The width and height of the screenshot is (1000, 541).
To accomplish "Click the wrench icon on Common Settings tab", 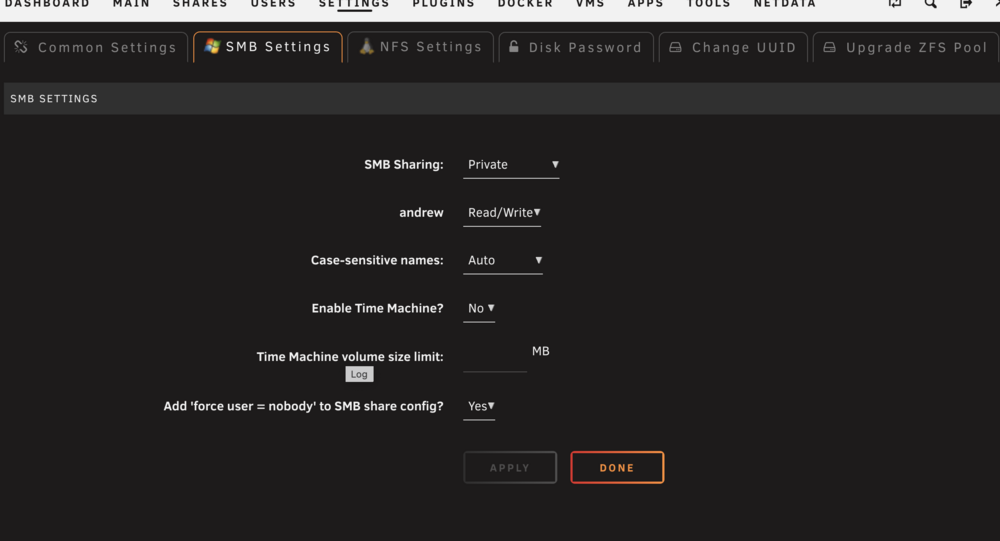I will coord(21,47).
